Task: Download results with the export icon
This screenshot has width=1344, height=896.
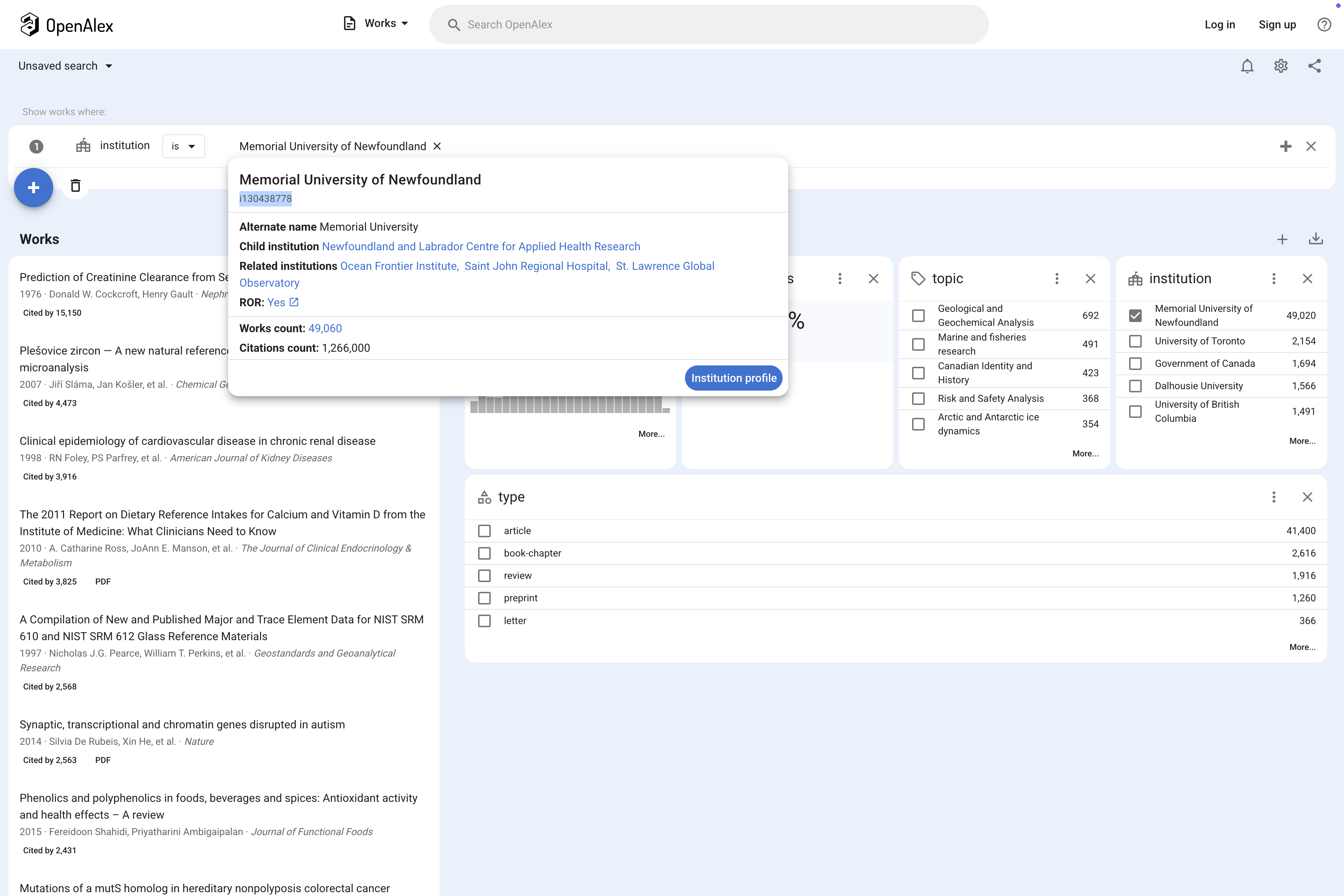Action: (1315, 239)
